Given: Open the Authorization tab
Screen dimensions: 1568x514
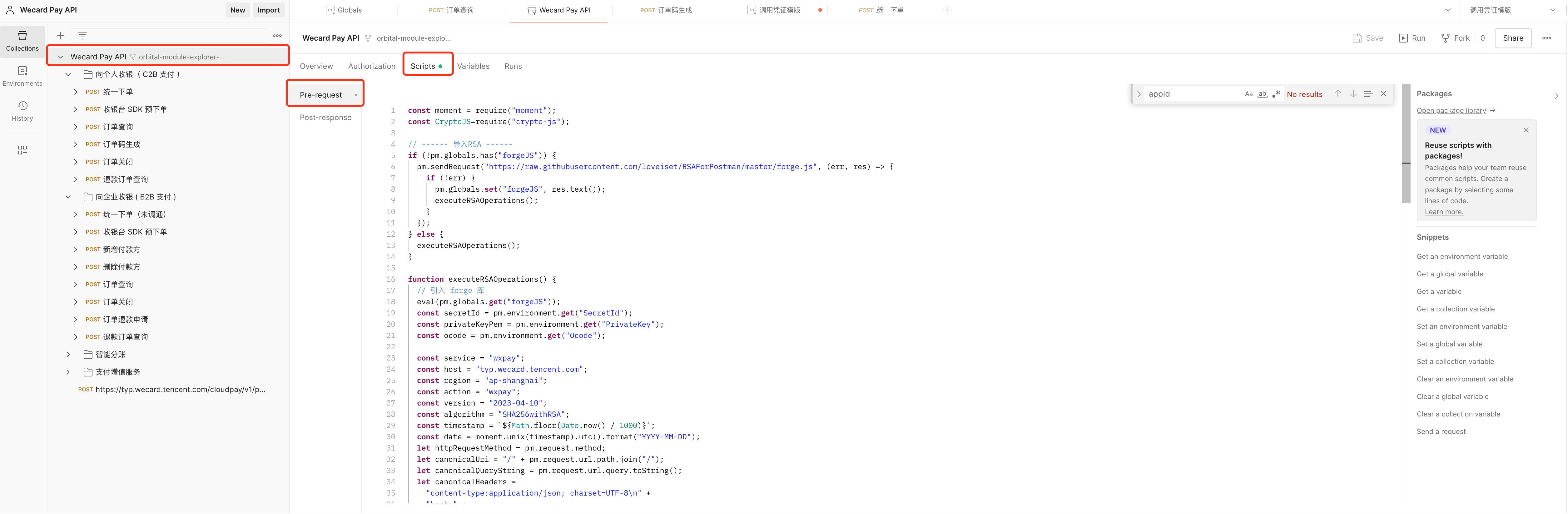Looking at the screenshot, I should pyautogui.click(x=372, y=66).
